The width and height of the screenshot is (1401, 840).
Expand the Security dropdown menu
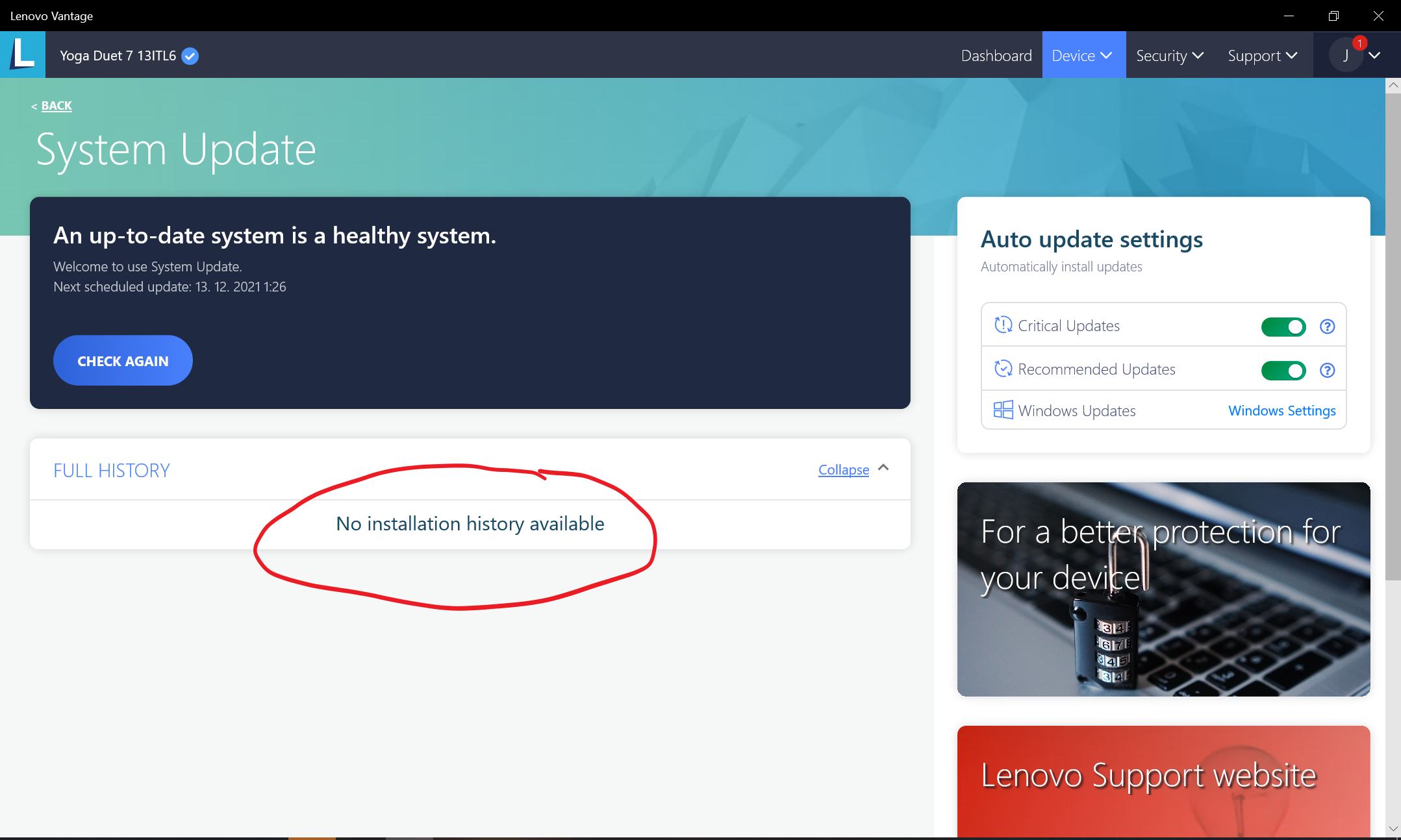pos(1170,55)
